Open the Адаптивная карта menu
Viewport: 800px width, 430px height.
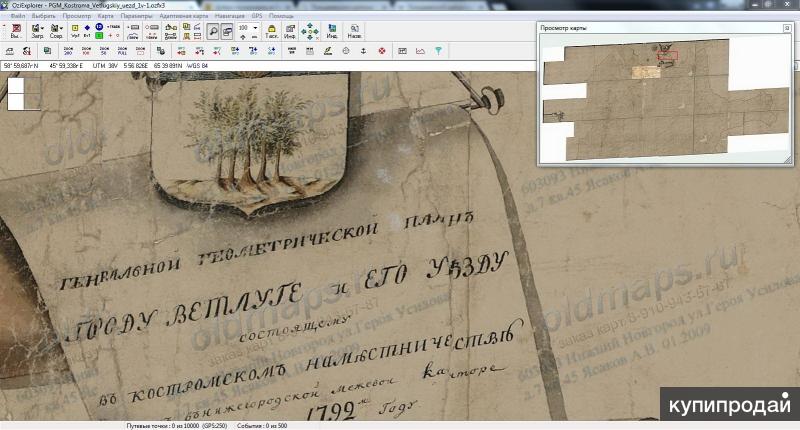[184, 16]
